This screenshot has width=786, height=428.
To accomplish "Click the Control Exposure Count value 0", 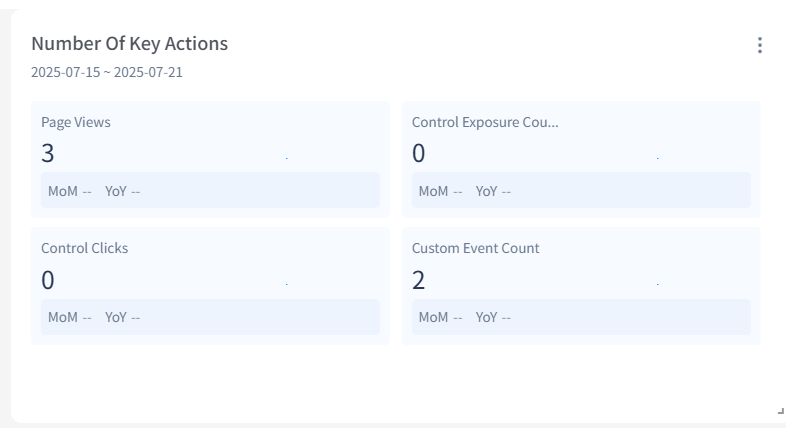I will click(419, 153).
